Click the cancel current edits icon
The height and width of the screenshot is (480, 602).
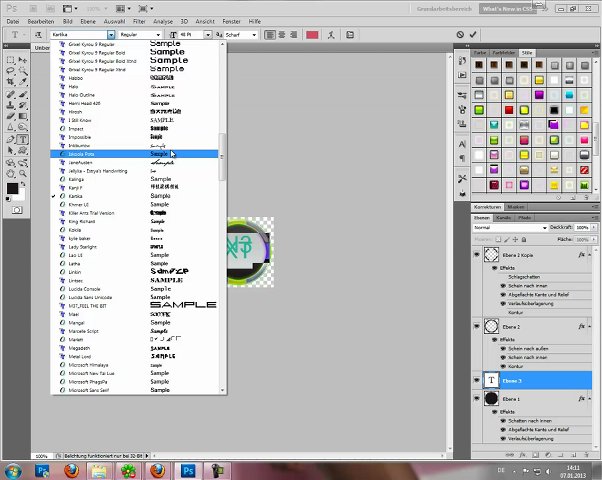[460, 35]
